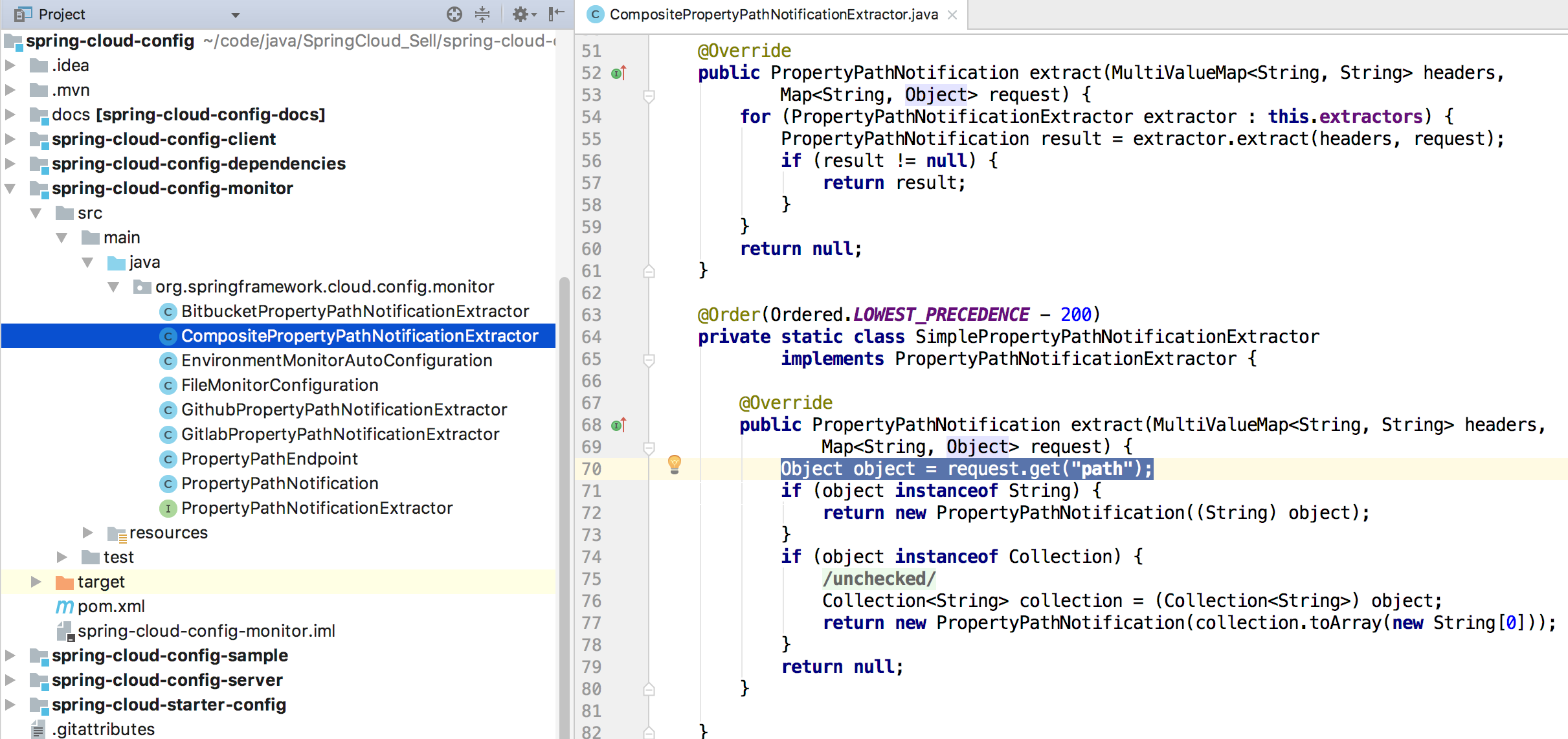Screen dimensions: 1568x739
Task: Toggle code fold marker on line 65
Action: [x=649, y=360]
